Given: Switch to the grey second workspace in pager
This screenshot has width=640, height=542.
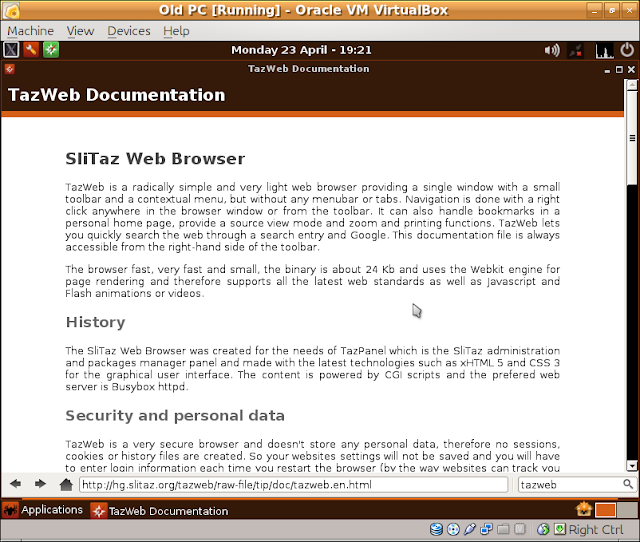Looking at the screenshot, I should pos(627,510).
